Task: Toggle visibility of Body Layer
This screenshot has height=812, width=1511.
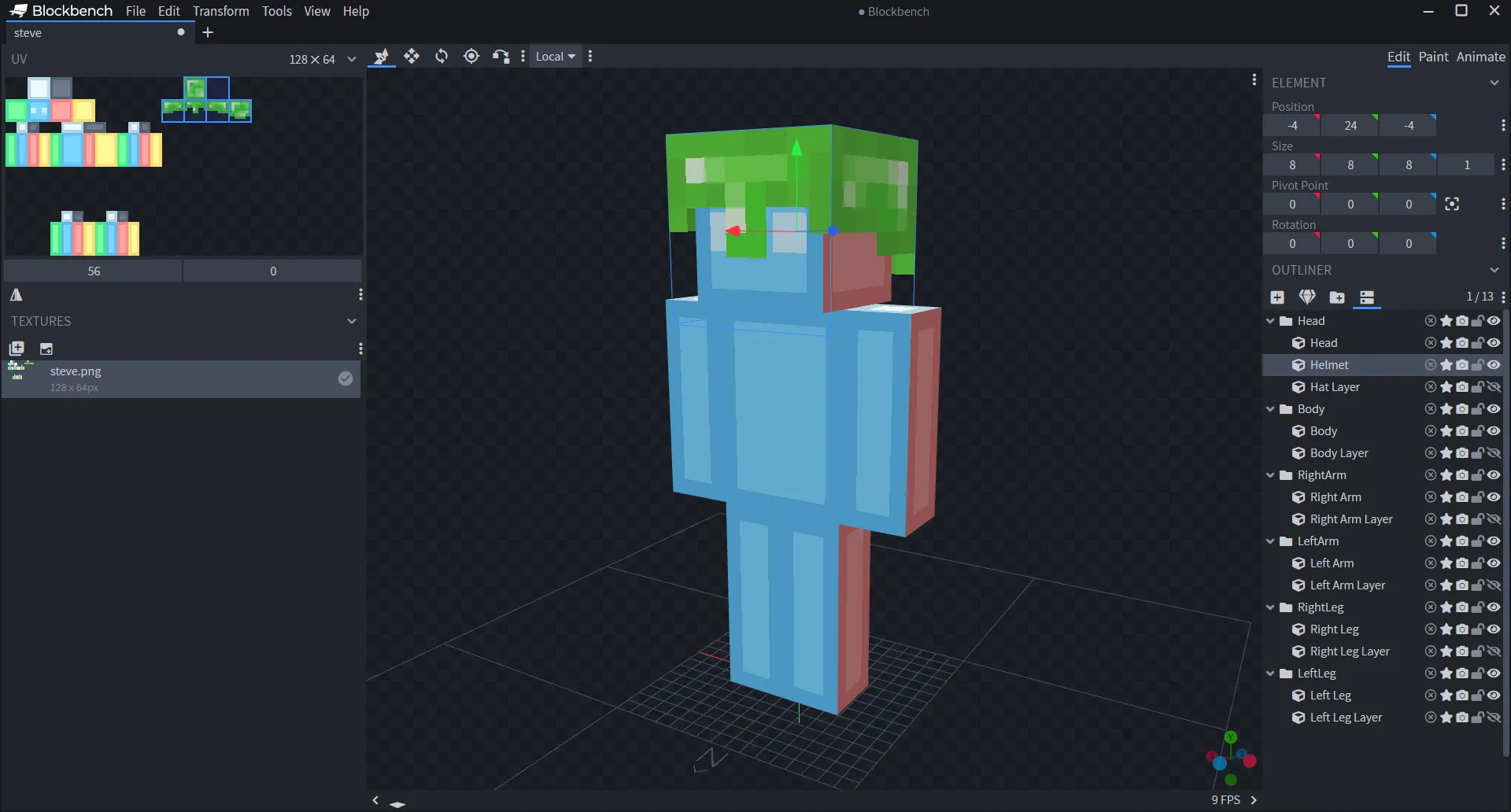Action: click(x=1494, y=453)
